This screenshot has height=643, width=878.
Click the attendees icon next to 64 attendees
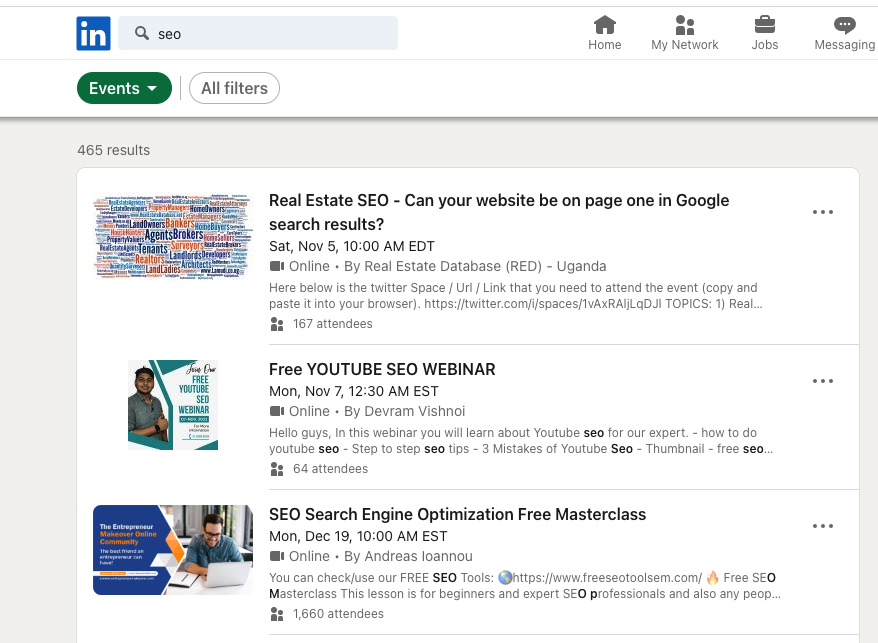point(277,469)
